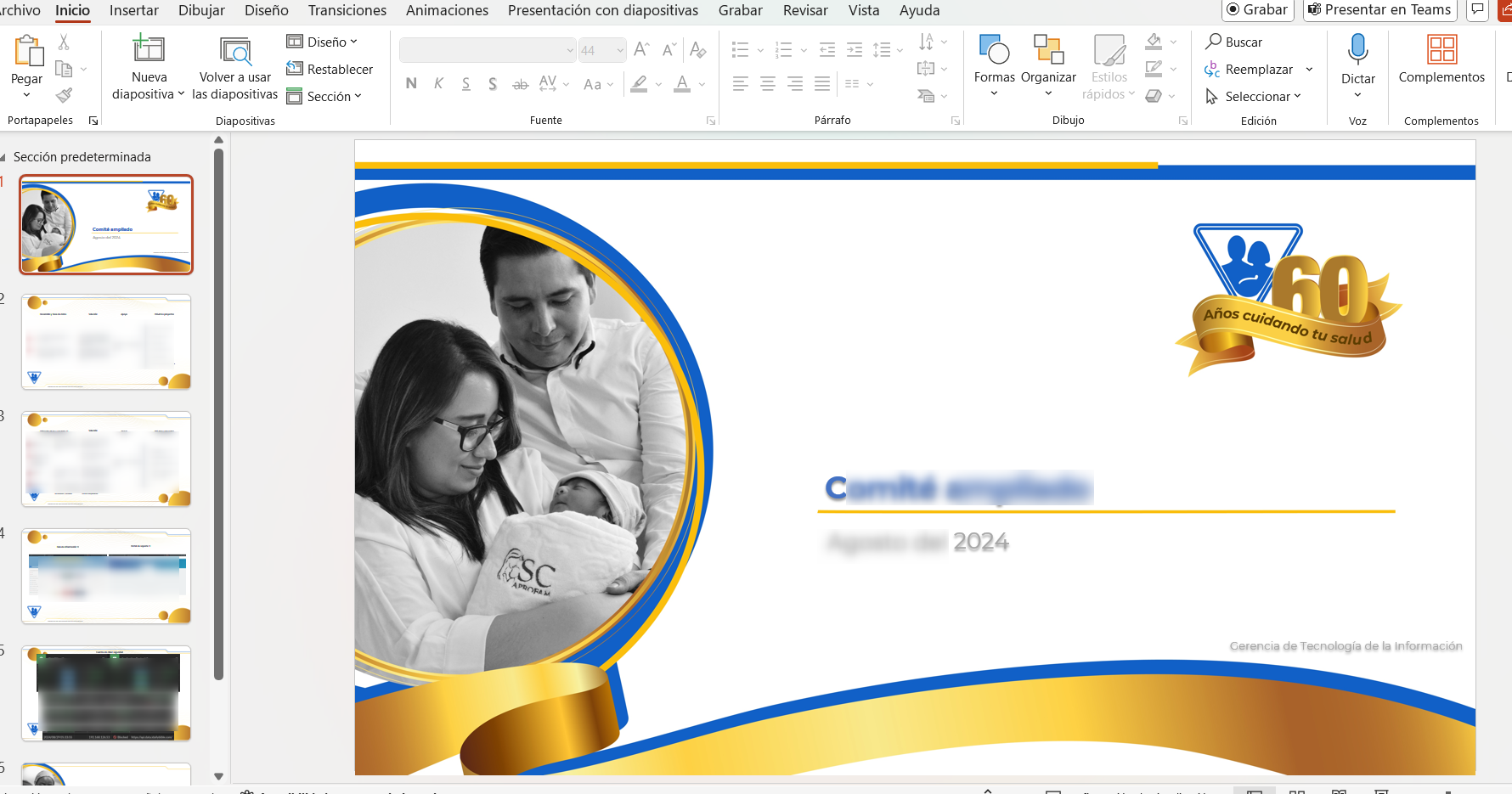Open the font name combo box
Screen dimensions: 1512x794
point(488,50)
